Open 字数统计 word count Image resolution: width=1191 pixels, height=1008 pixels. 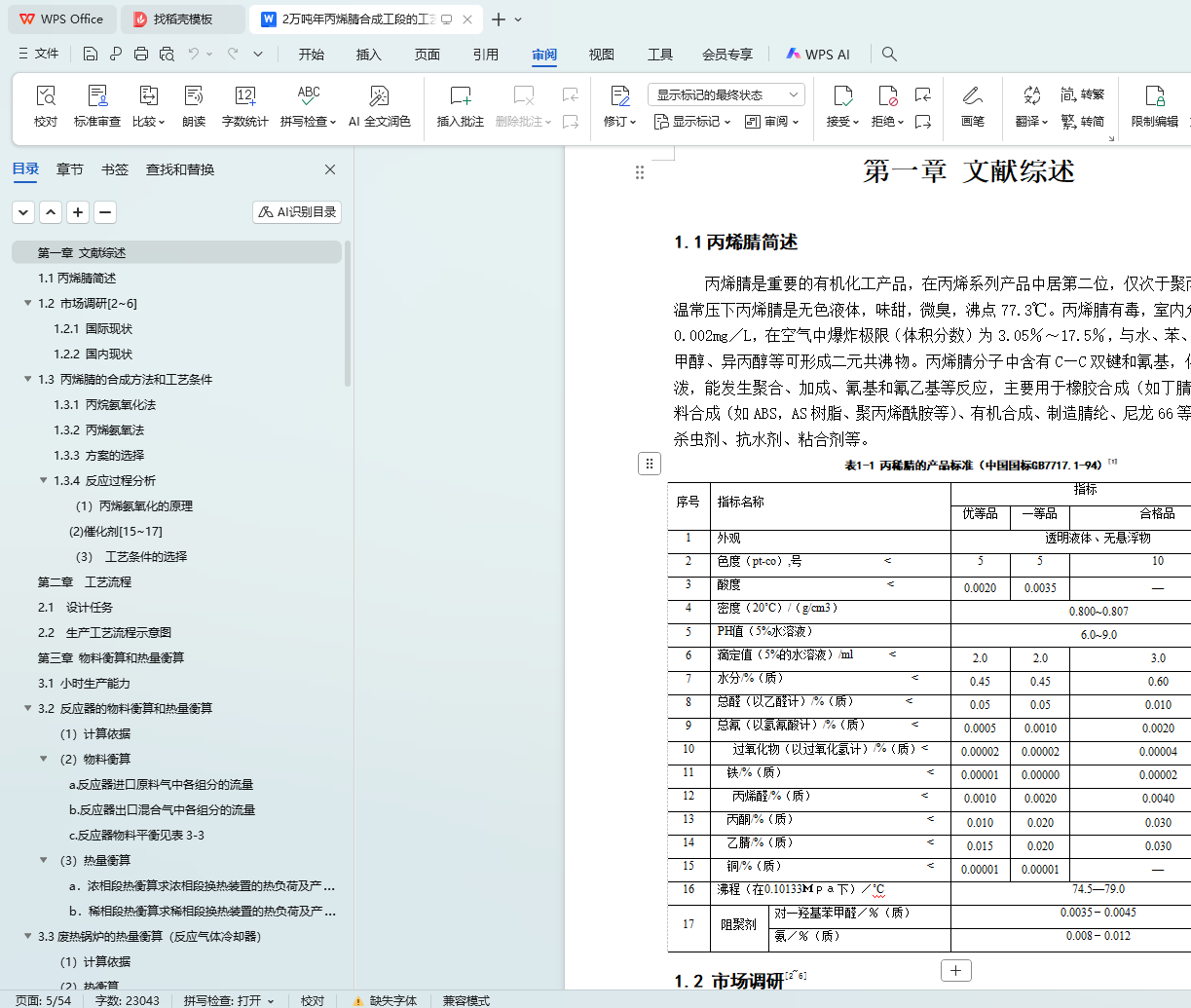(245, 106)
